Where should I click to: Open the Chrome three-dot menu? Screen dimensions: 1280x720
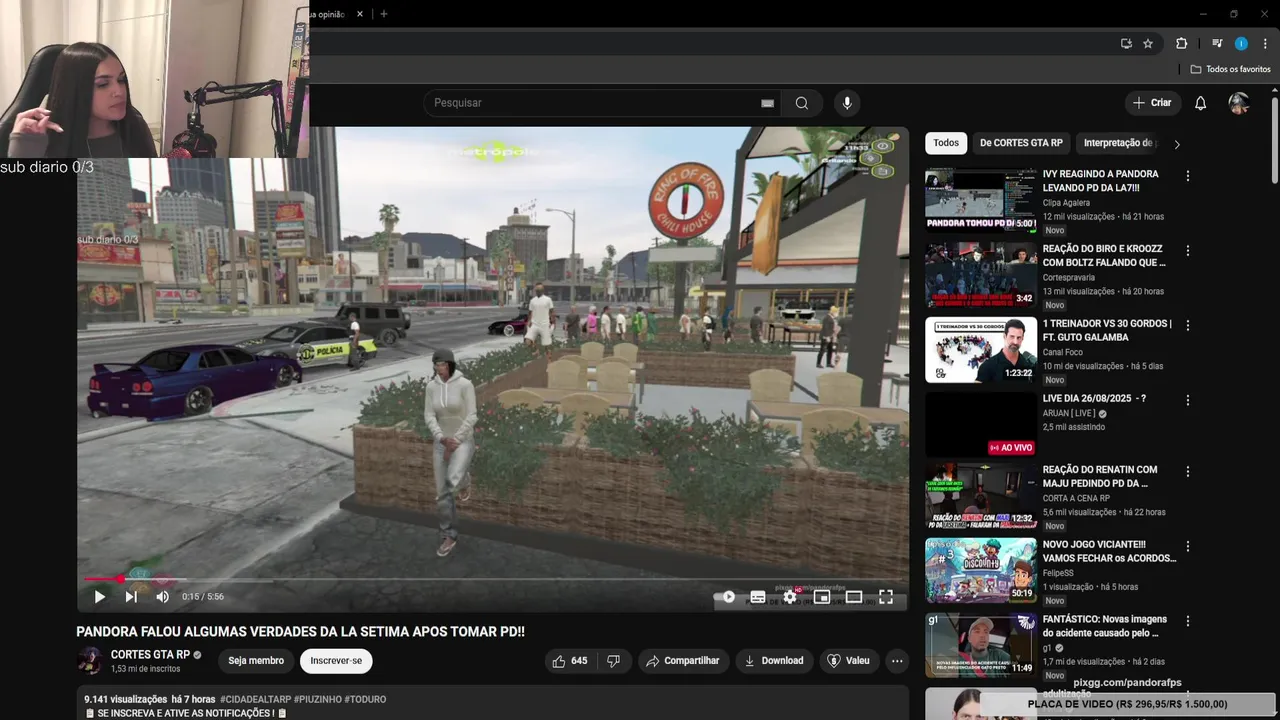pyautogui.click(x=1265, y=43)
